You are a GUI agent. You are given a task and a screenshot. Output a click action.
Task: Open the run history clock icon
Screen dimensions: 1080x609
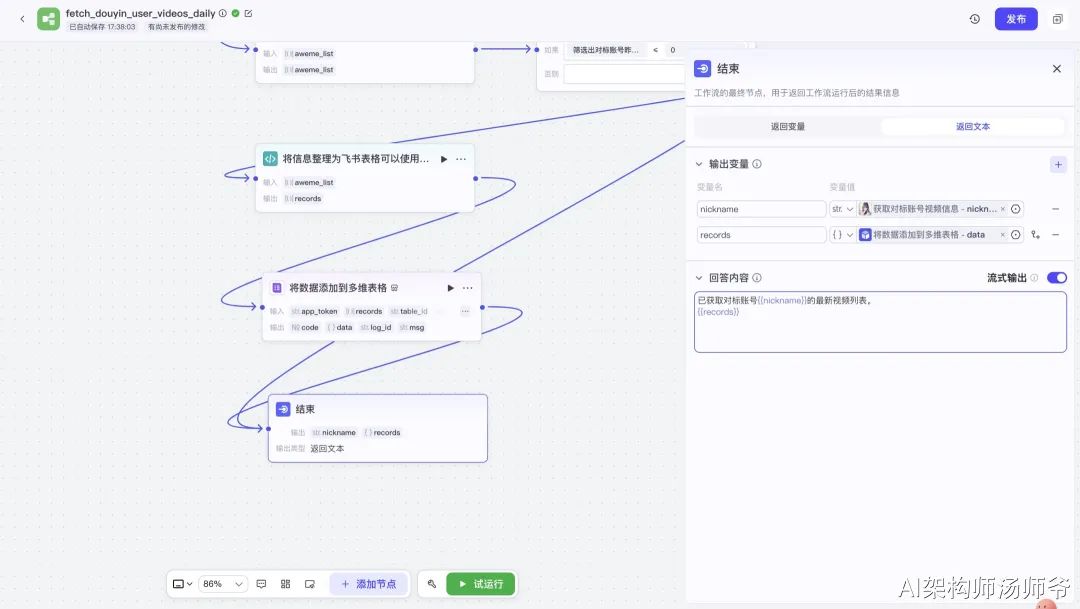[975, 19]
